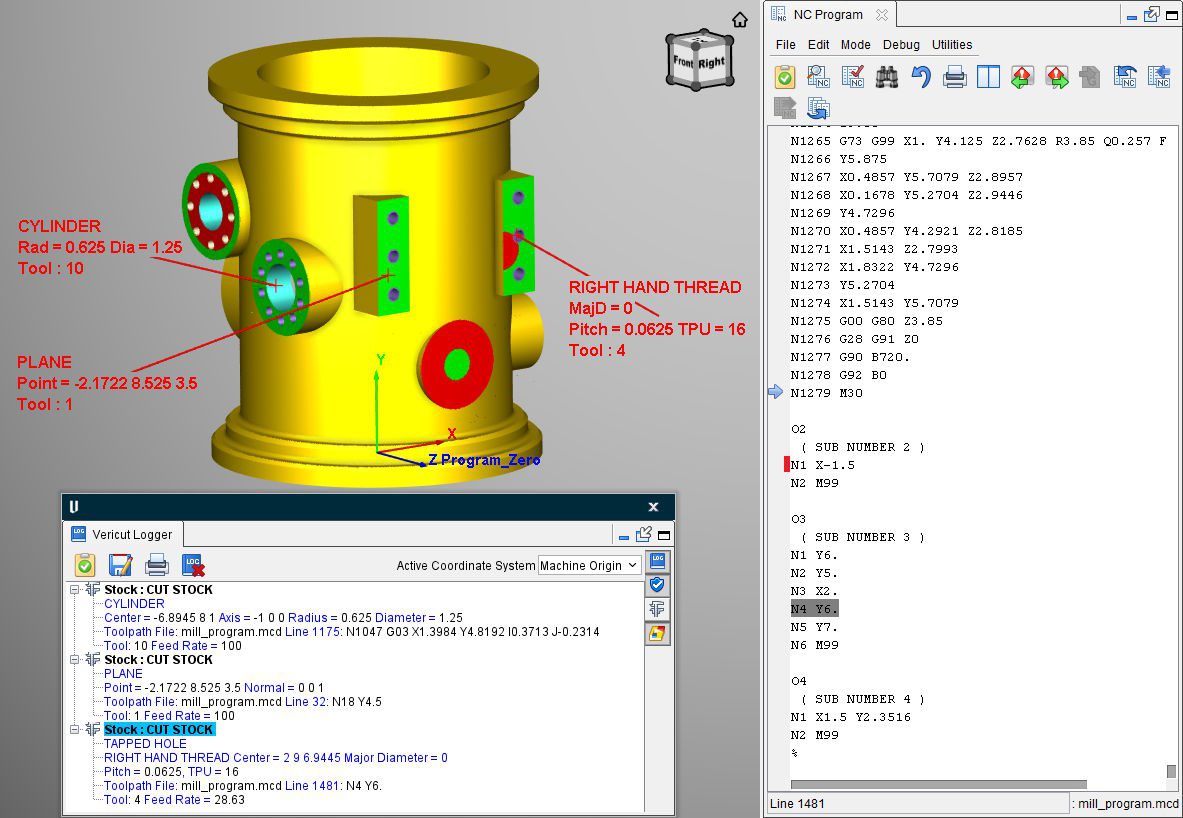This screenshot has width=1183, height=818.
Task: Click the home view icon above view cube
Action: click(739, 20)
